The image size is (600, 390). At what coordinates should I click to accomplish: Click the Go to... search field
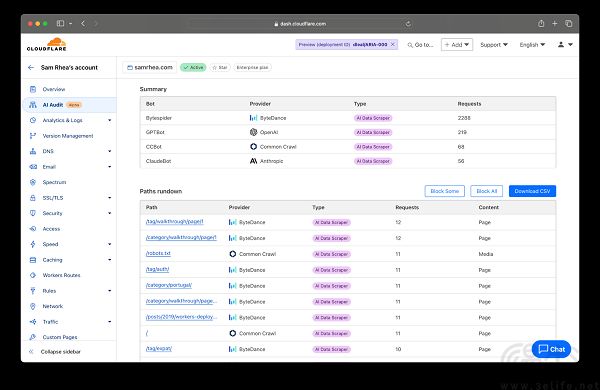point(420,45)
